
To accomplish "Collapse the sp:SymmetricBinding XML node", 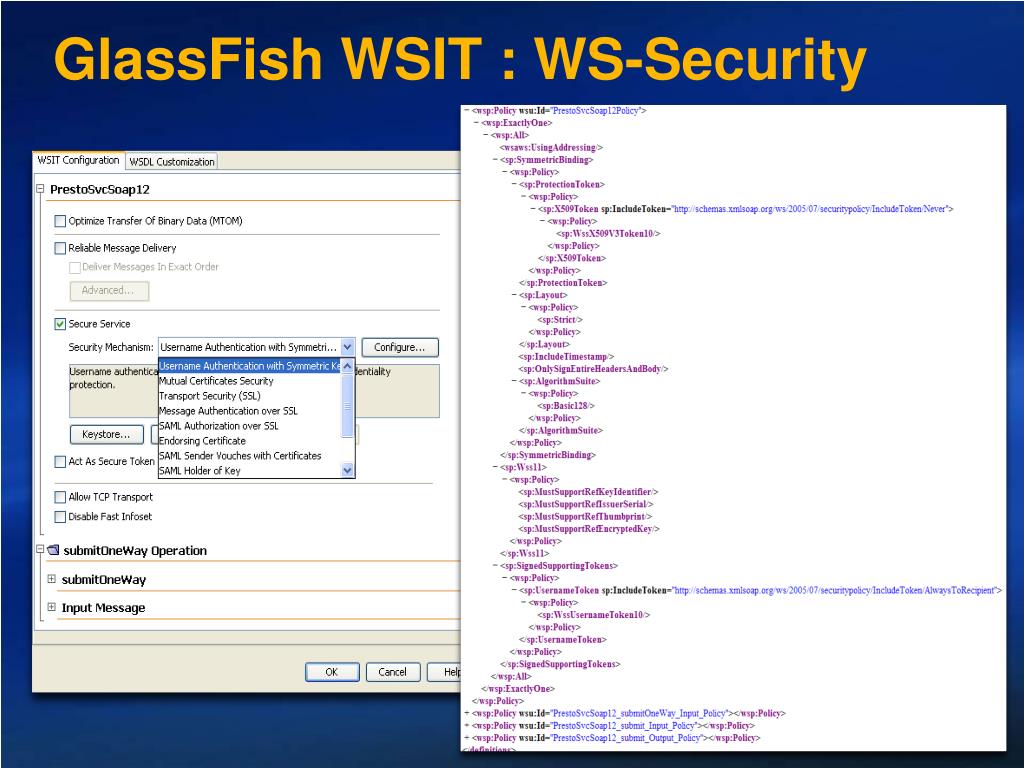I will click(495, 160).
